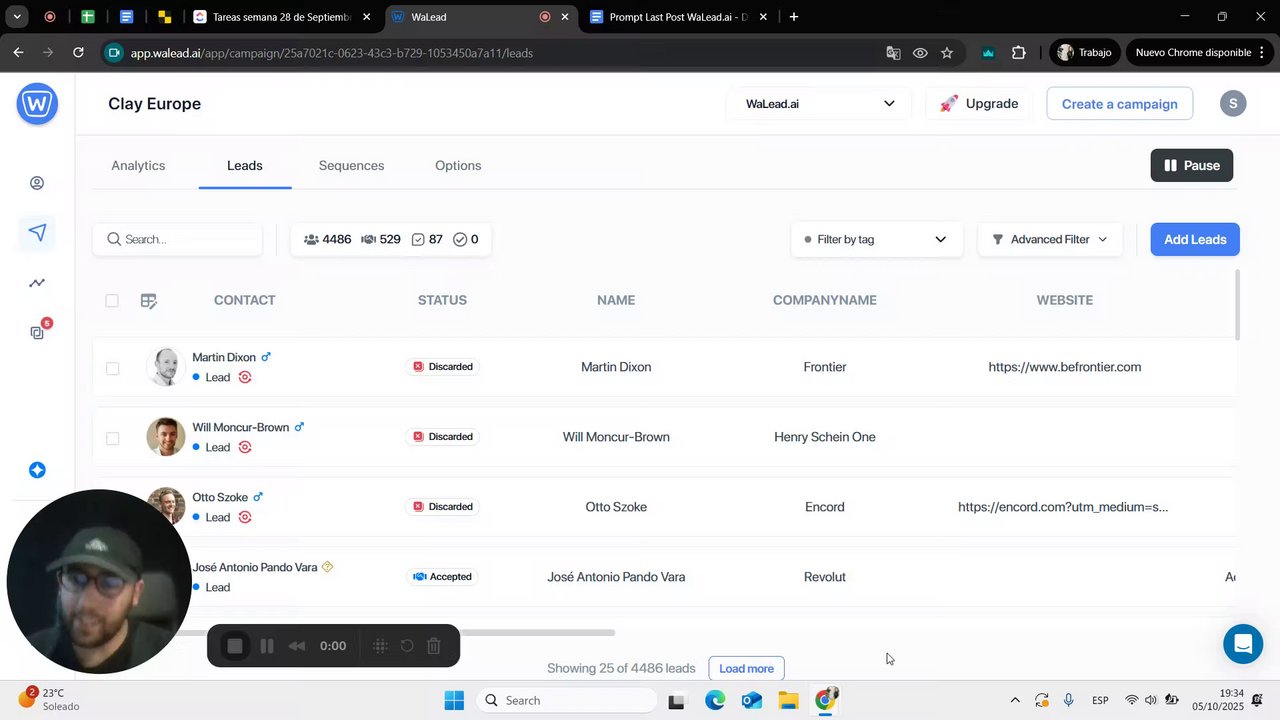Click Martin Dixon's red target icon

click(245, 377)
